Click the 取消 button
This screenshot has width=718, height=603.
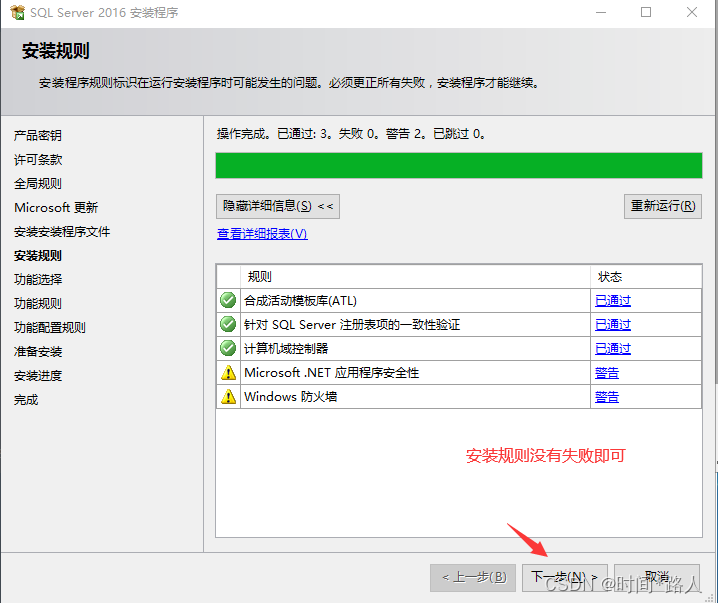tap(656, 577)
